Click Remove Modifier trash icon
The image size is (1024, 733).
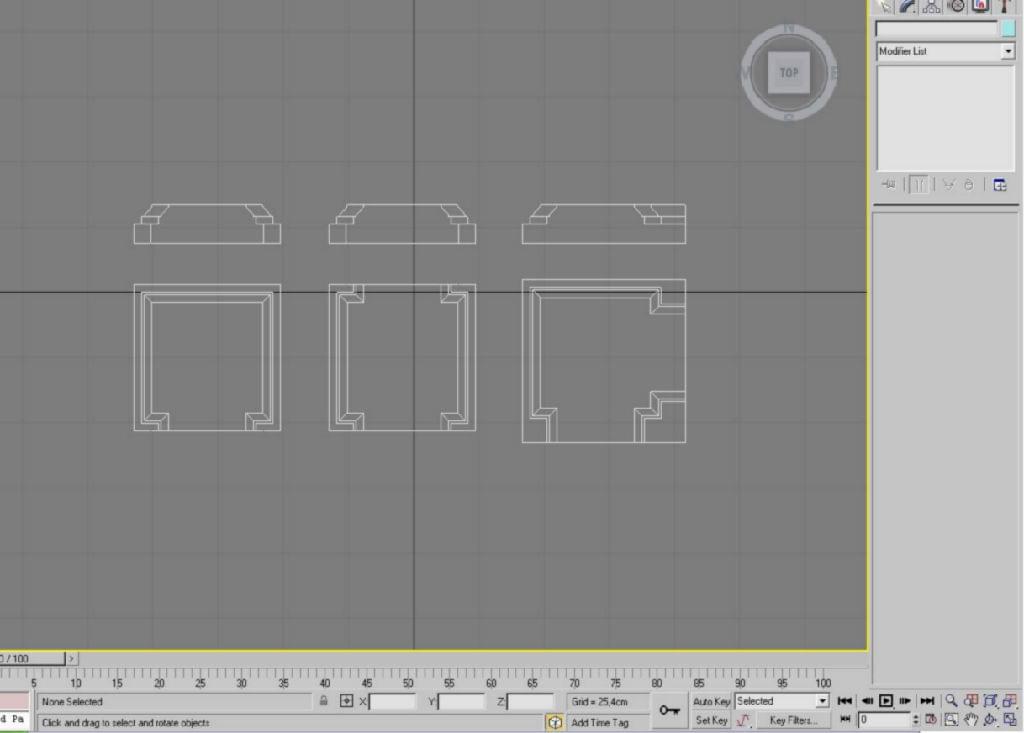click(968, 185)
